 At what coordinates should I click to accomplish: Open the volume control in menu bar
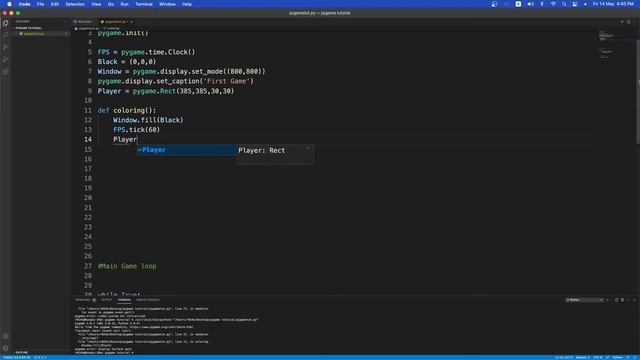[530, 4]
